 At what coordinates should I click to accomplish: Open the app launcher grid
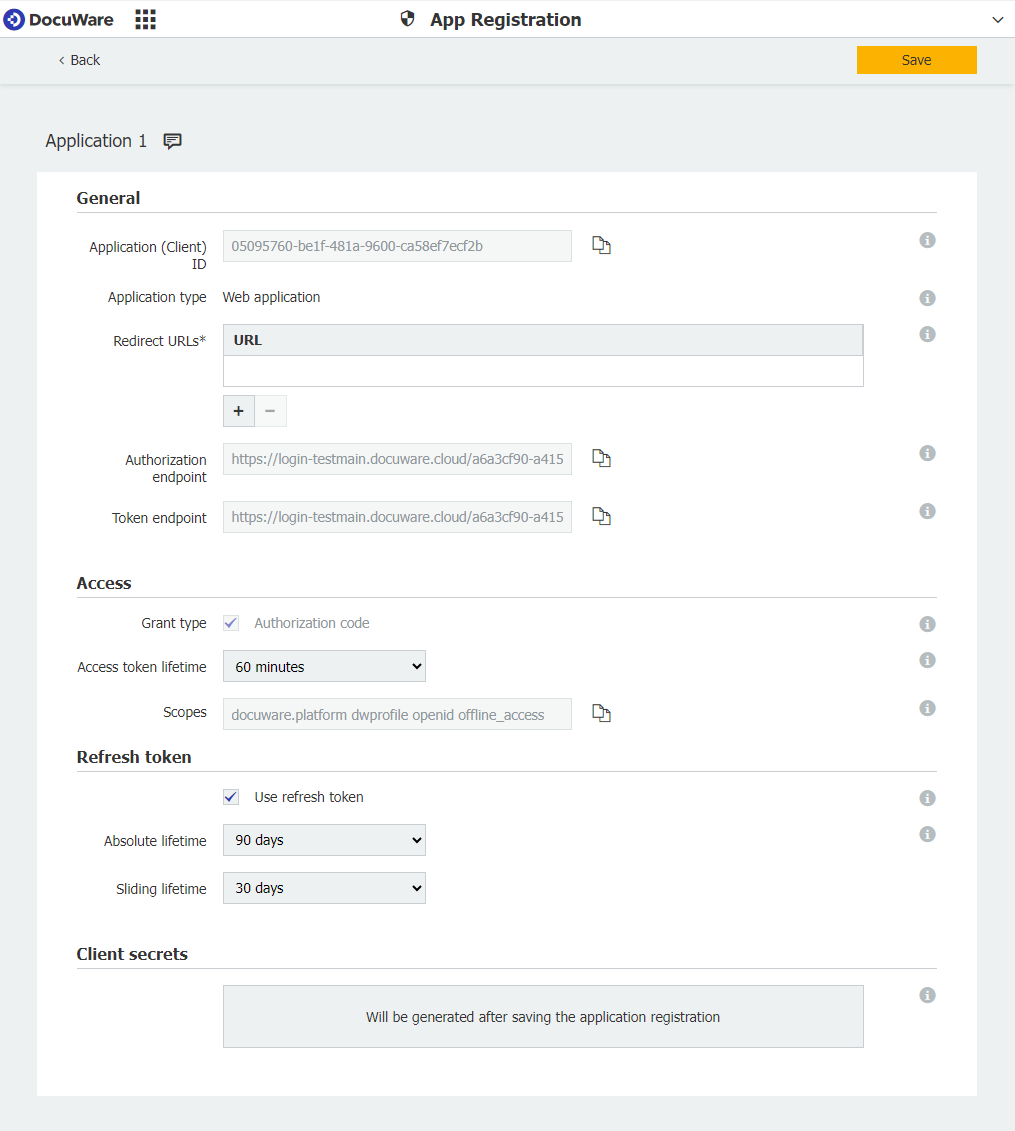point(145,18)
